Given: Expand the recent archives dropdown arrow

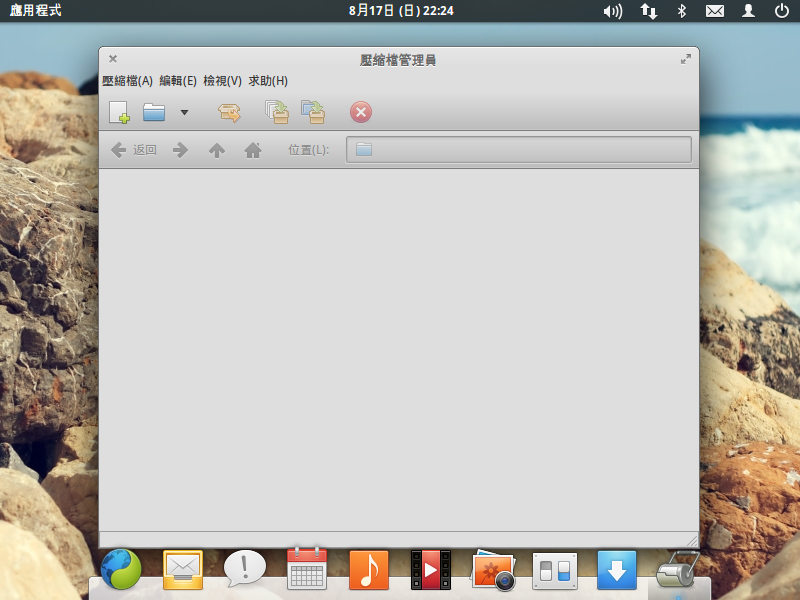Looking at the screenshot, I should pos(184,112).
